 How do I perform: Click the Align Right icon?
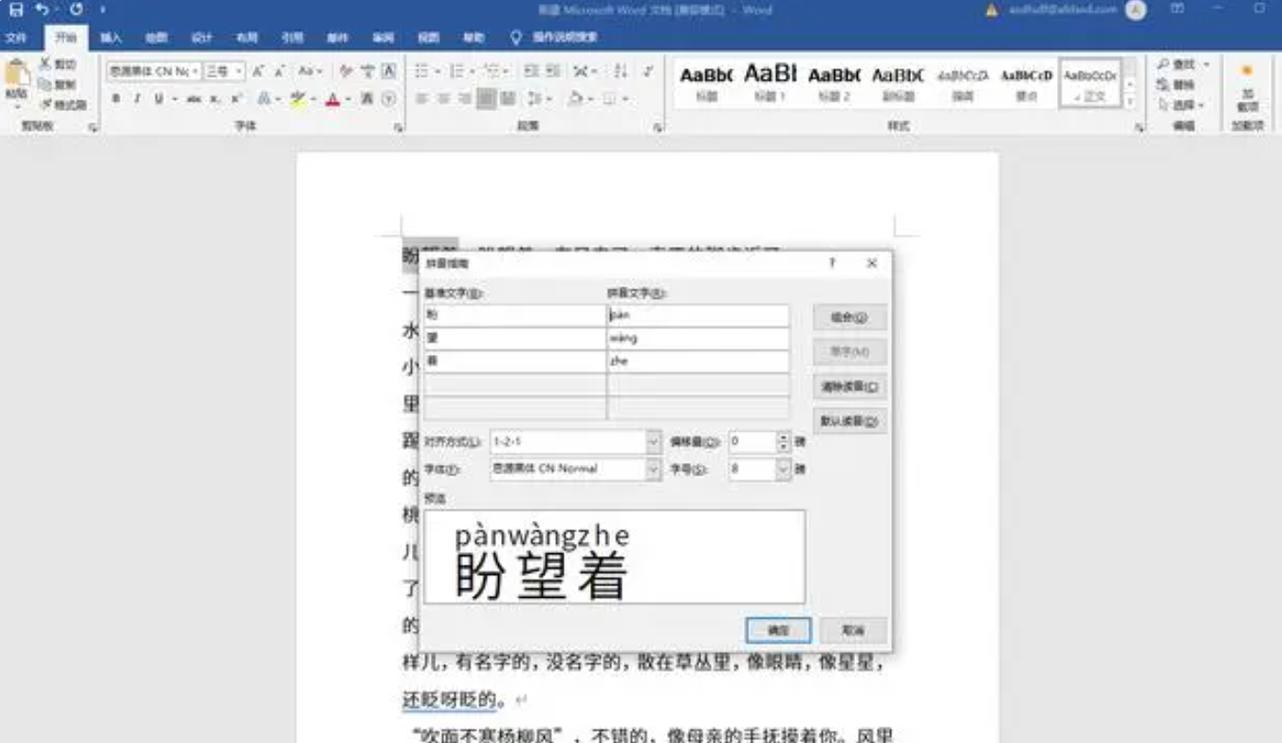[465, 99]
